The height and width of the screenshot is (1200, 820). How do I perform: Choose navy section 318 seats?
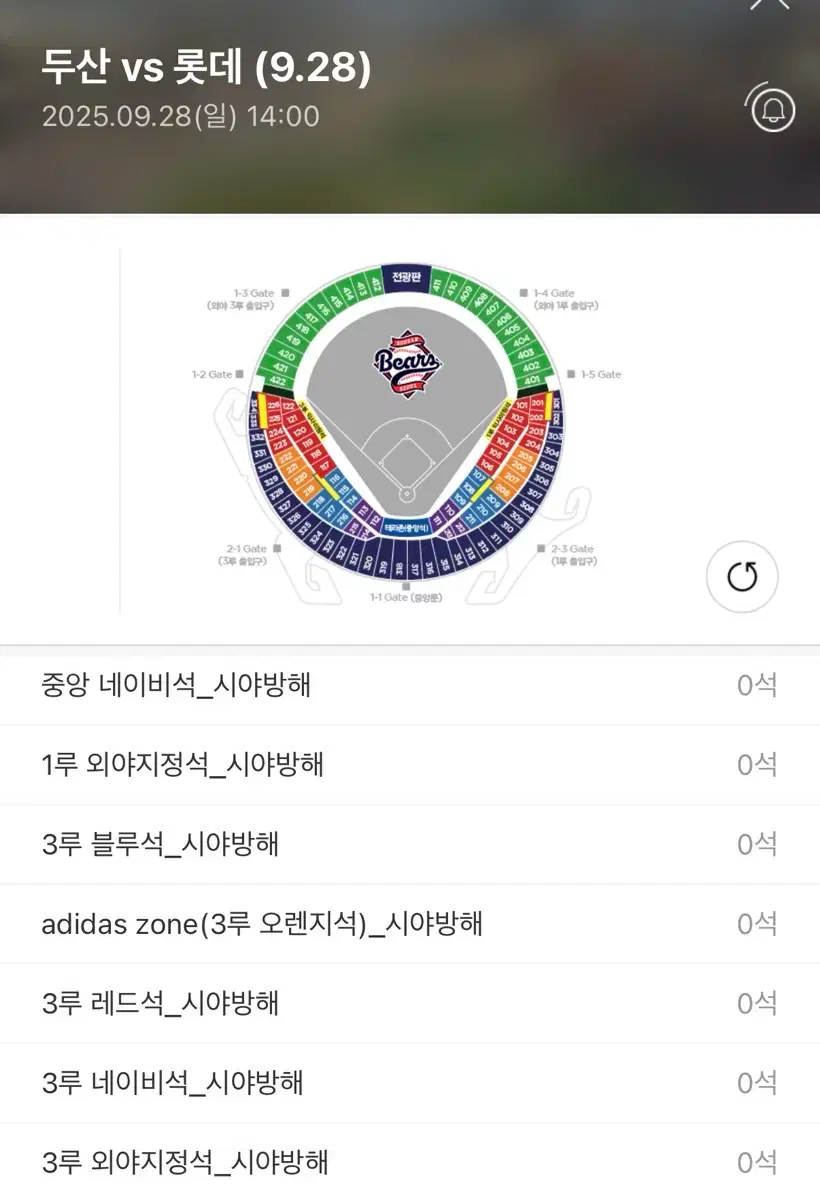[397, 566]
